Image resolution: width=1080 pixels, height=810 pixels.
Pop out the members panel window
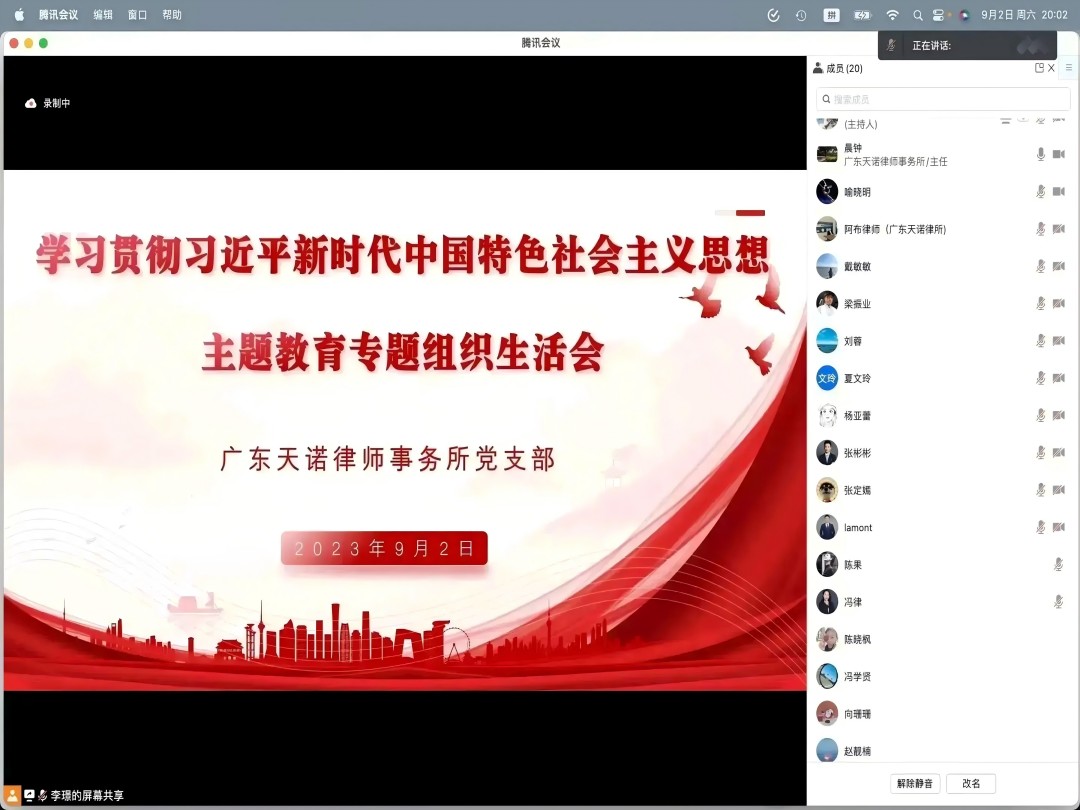(x=1039, y=68)
